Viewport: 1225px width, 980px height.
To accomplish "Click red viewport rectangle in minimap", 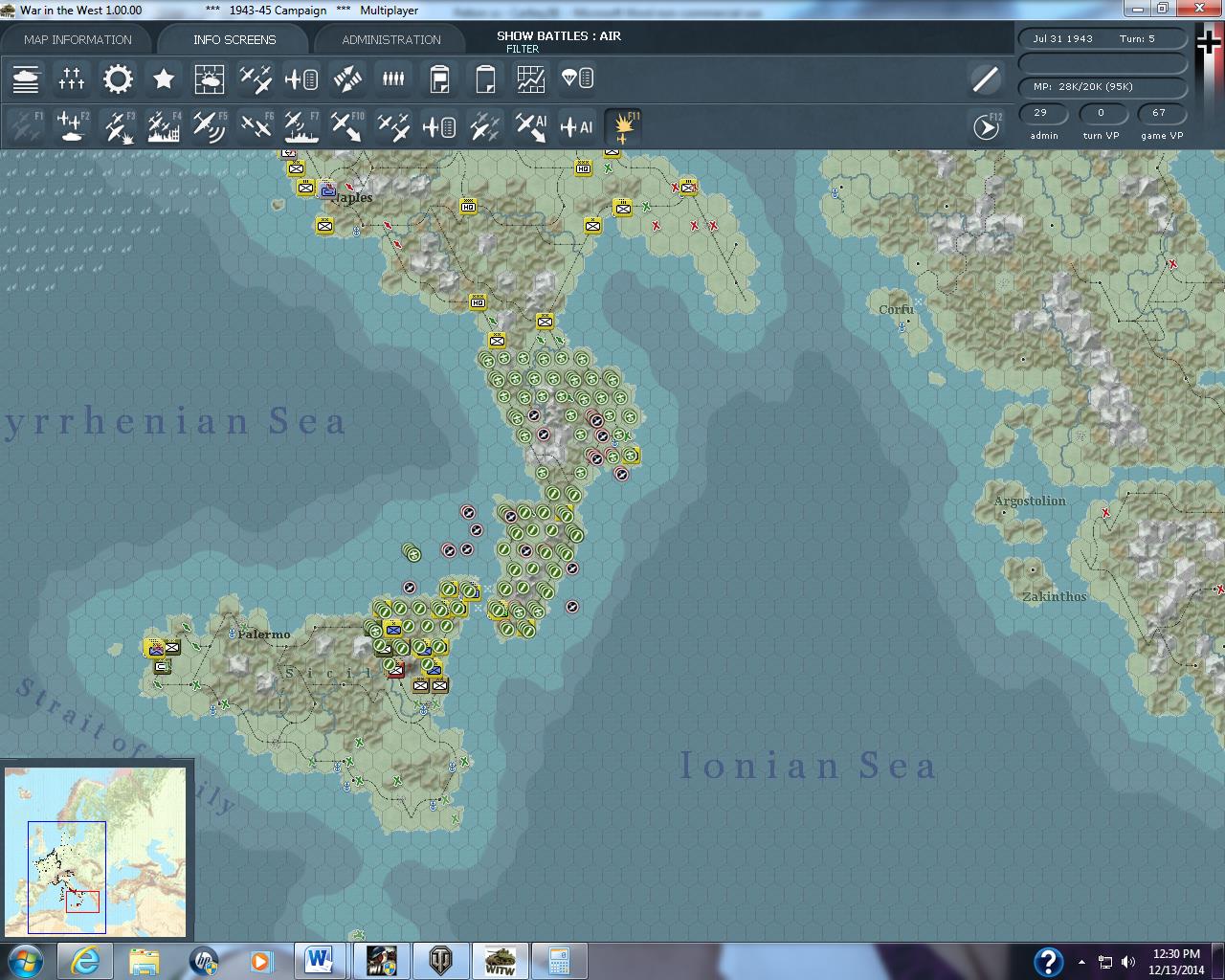I will coord(82,901).
